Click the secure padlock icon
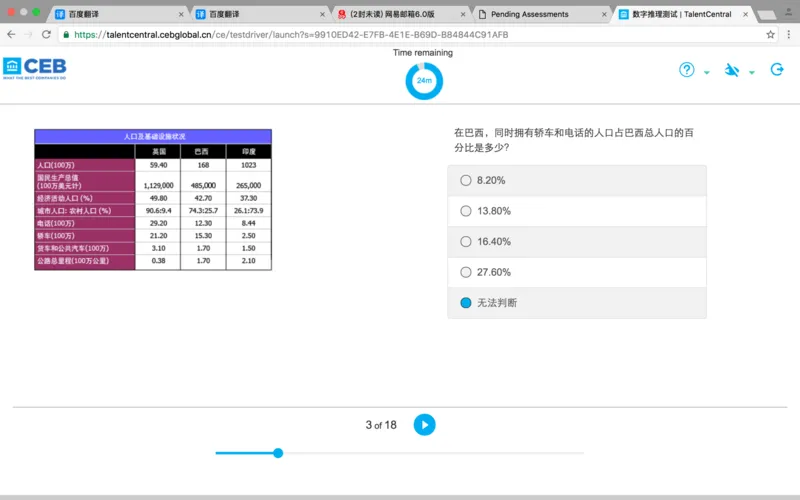The height and width of the screenshot is (500, 800). [66, 34]
